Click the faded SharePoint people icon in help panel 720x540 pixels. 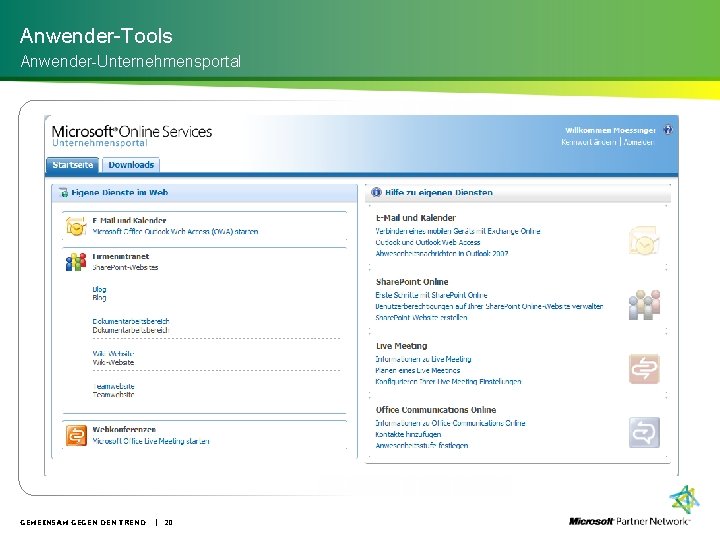pos(644,304)
